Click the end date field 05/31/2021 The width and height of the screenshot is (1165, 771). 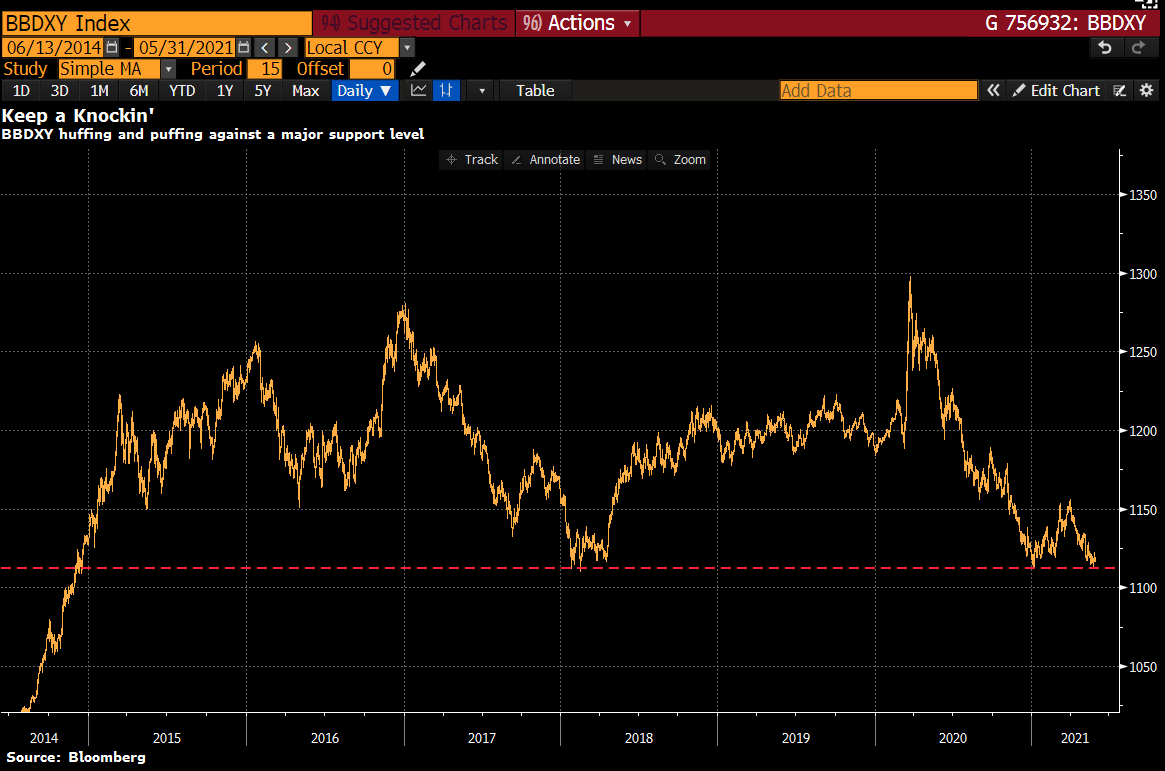(x=185, y=48)
